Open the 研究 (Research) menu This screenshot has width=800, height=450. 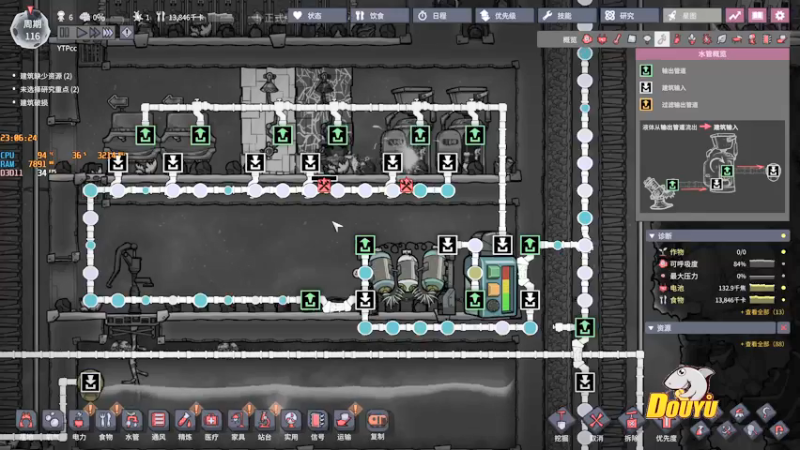coord(629,16)
